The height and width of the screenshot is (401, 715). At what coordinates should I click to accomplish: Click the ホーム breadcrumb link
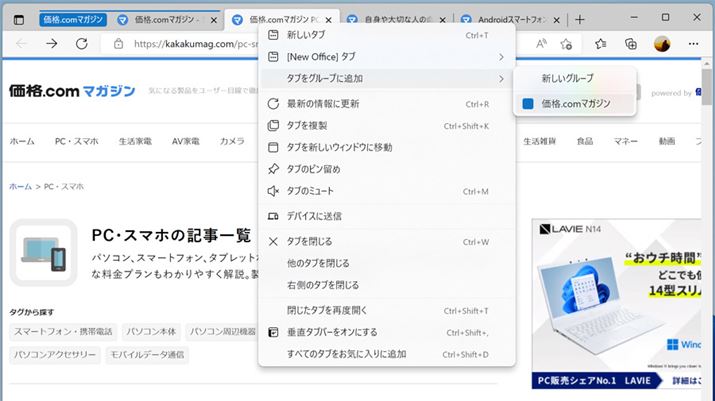[x=20, y=187]
